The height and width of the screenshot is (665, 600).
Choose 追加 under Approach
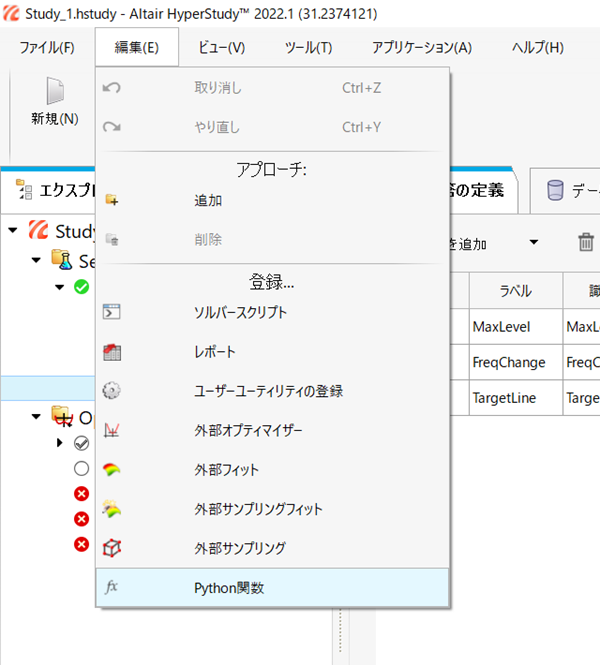click(x=272, y=200)
